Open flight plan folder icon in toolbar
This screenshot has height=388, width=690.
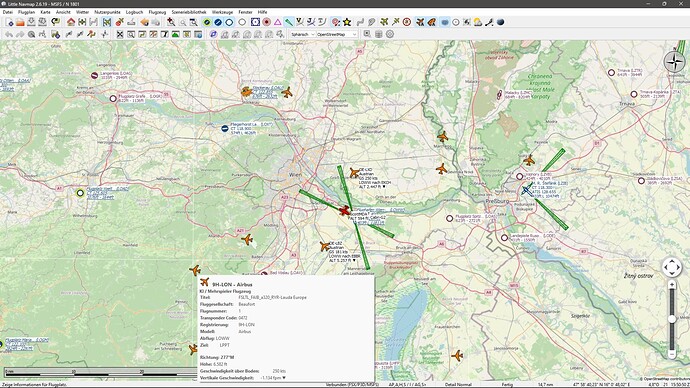pos(20,22)
